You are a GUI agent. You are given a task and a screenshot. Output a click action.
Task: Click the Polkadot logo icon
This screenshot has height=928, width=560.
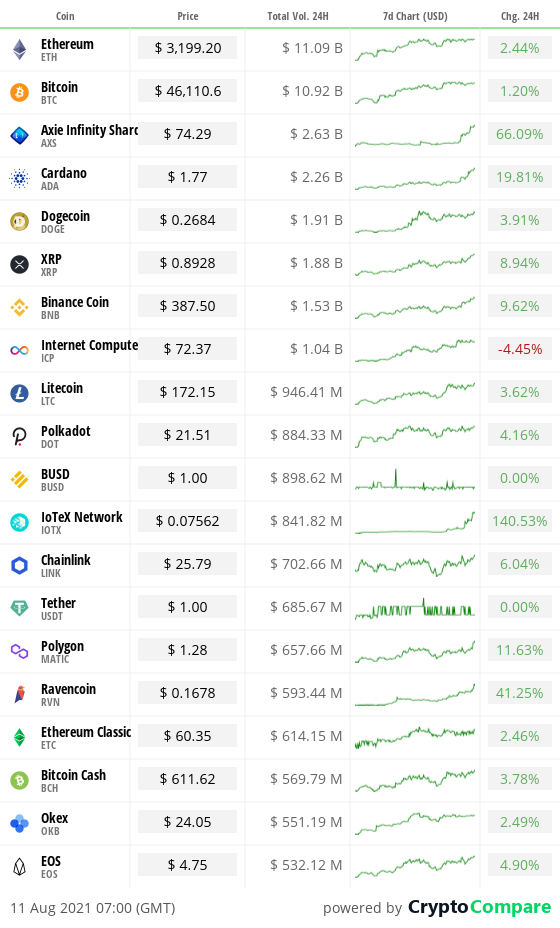(20, 436)
